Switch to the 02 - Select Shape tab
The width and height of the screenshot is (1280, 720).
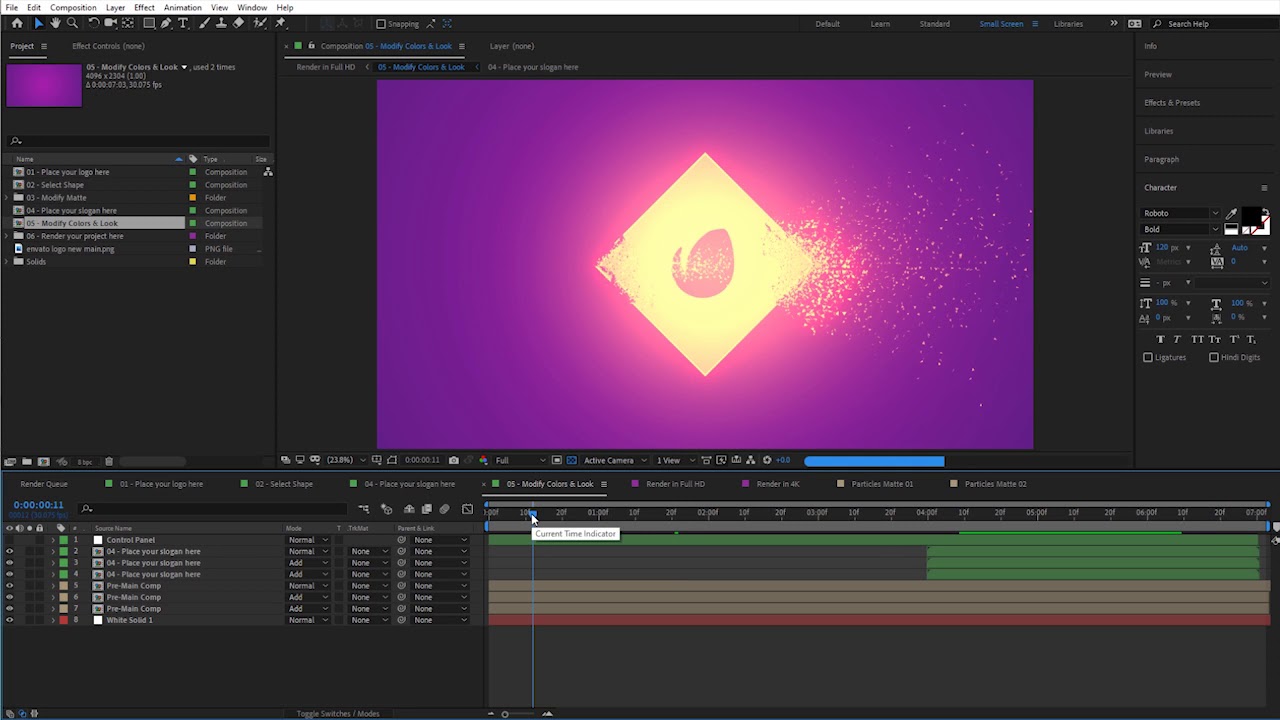284,484
